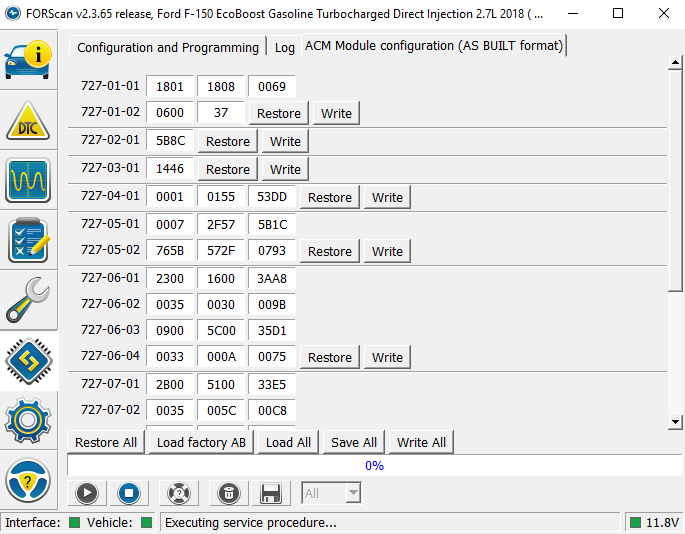
Task: Click Write for block 727-06-04
Action: tap(387, 357)
